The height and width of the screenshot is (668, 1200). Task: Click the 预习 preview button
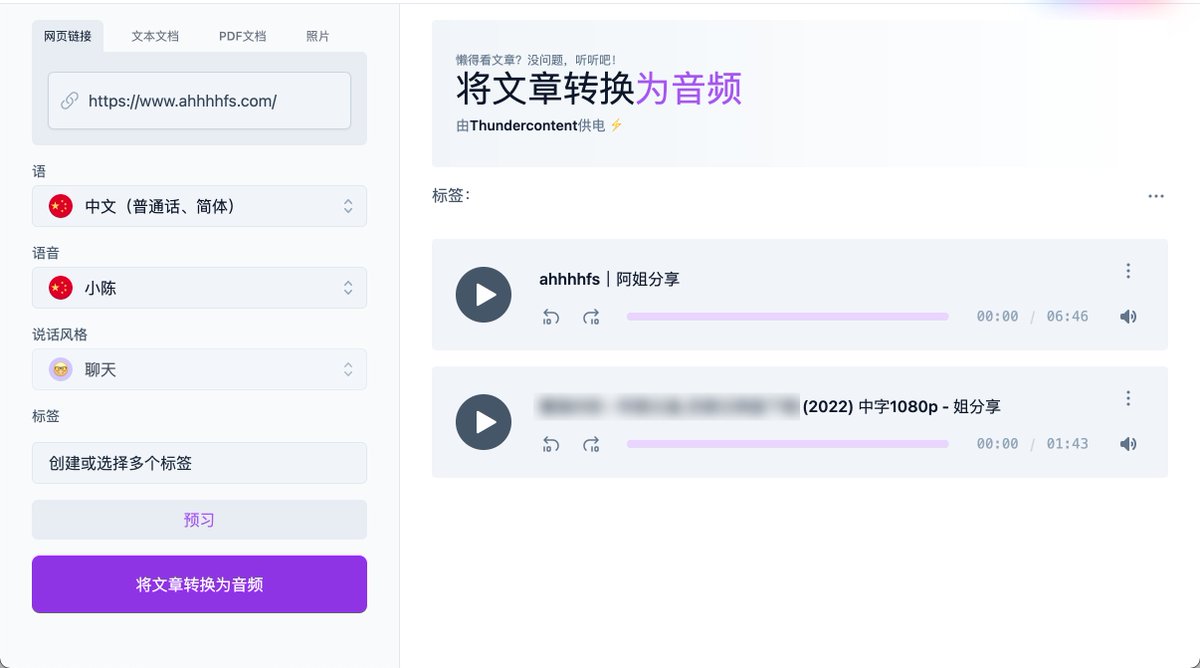pos(199,519)
